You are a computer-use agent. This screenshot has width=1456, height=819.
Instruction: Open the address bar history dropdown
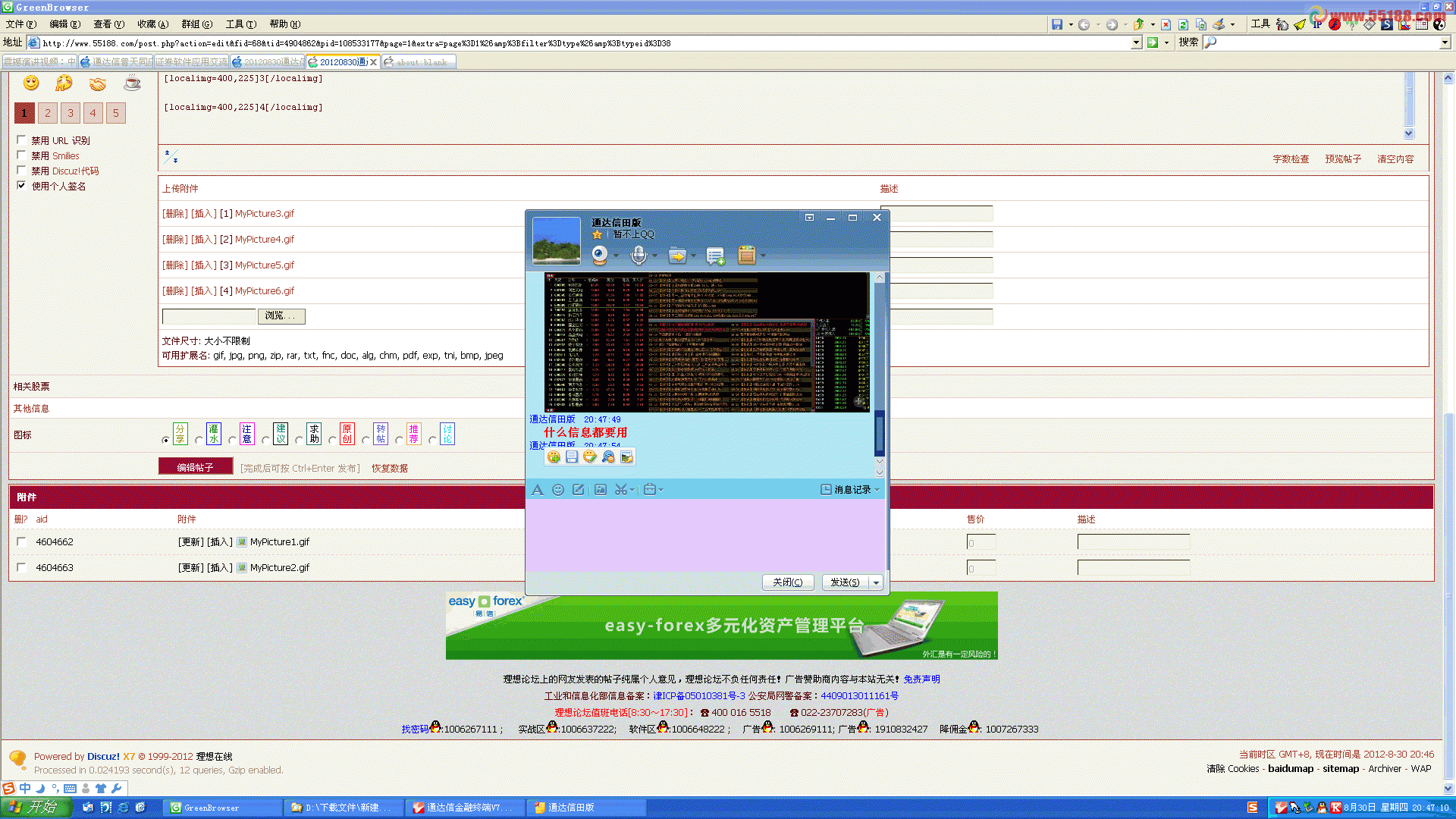point(1136,43)
